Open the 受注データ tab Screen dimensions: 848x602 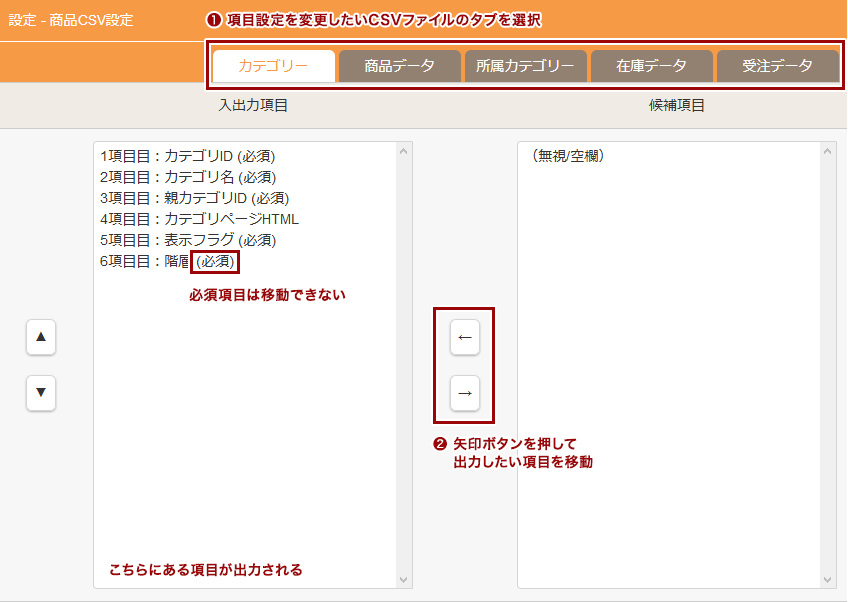777,66
